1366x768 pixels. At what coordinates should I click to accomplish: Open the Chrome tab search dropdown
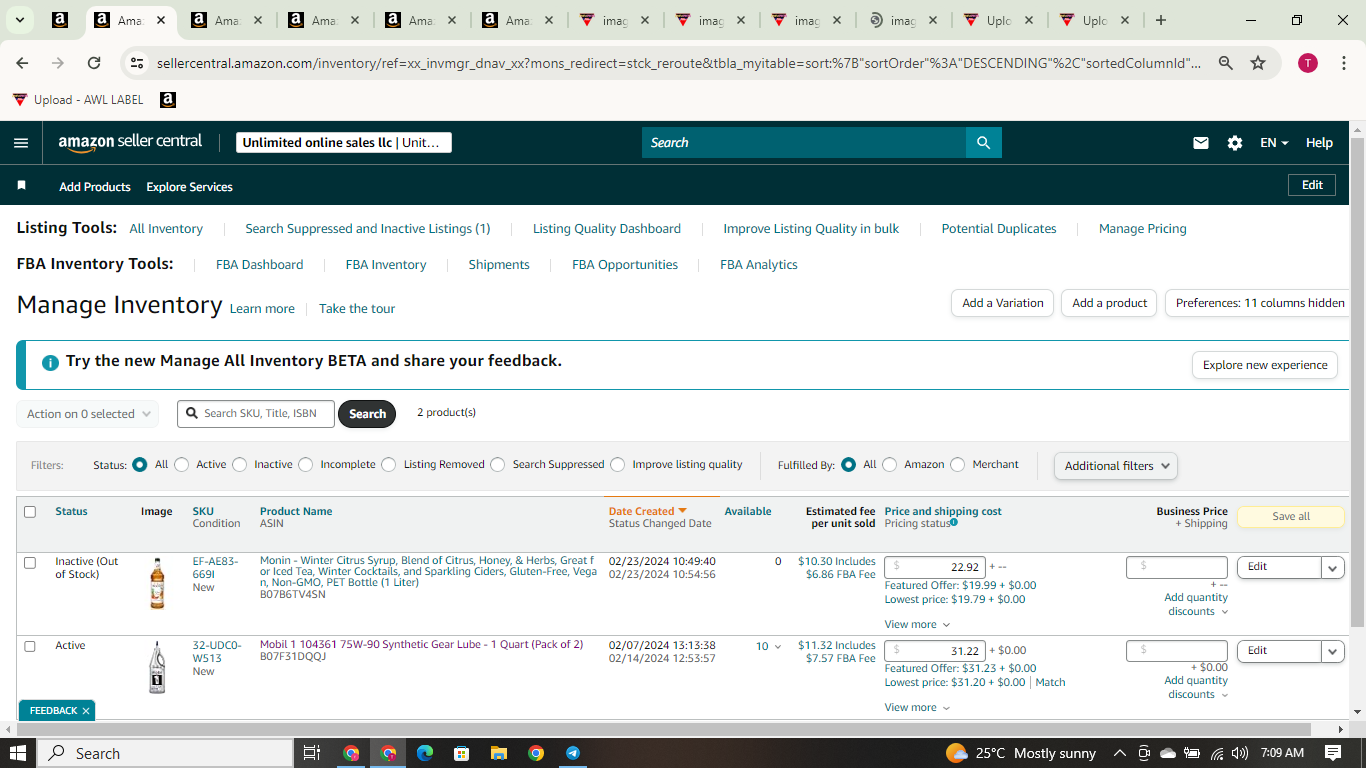tap(19, 20)
